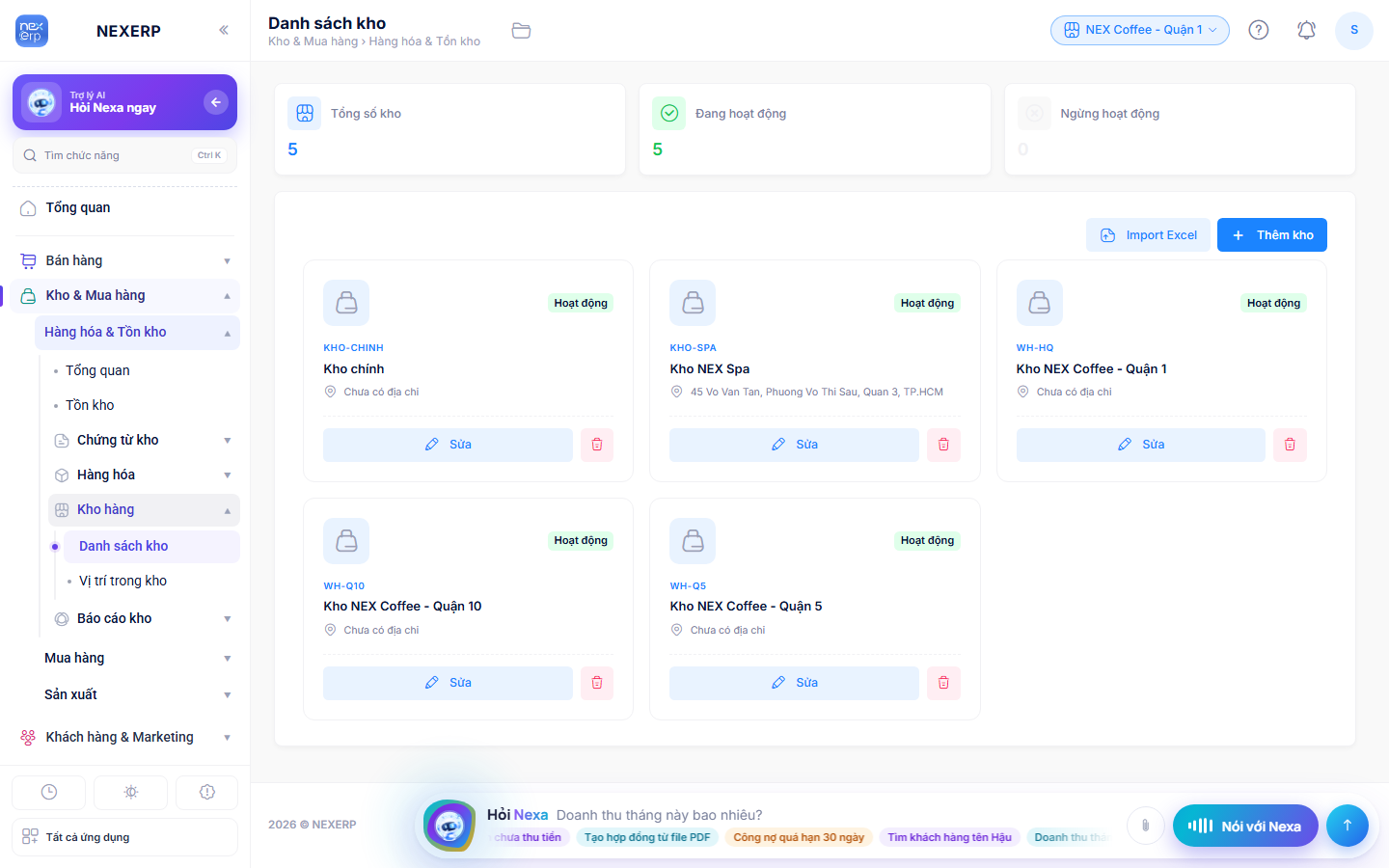Choose the 'Tạo hợp đồng từ file PDF' suggestion

click(x=647, y=837)
